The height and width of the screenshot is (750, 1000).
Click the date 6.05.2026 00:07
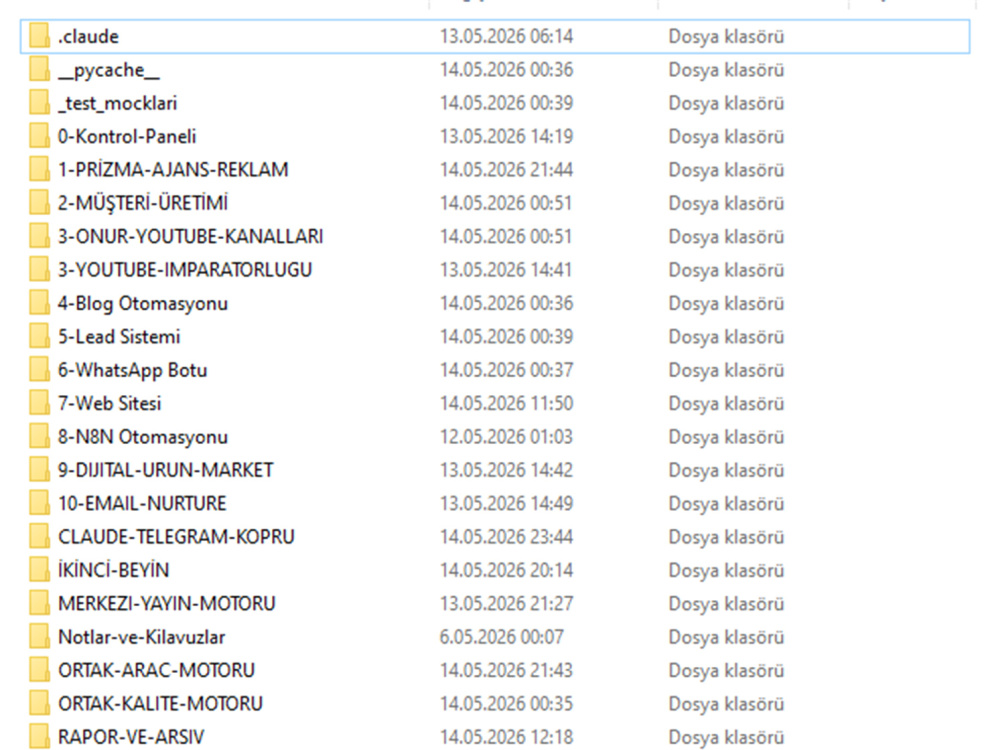[x=501, y=637]
